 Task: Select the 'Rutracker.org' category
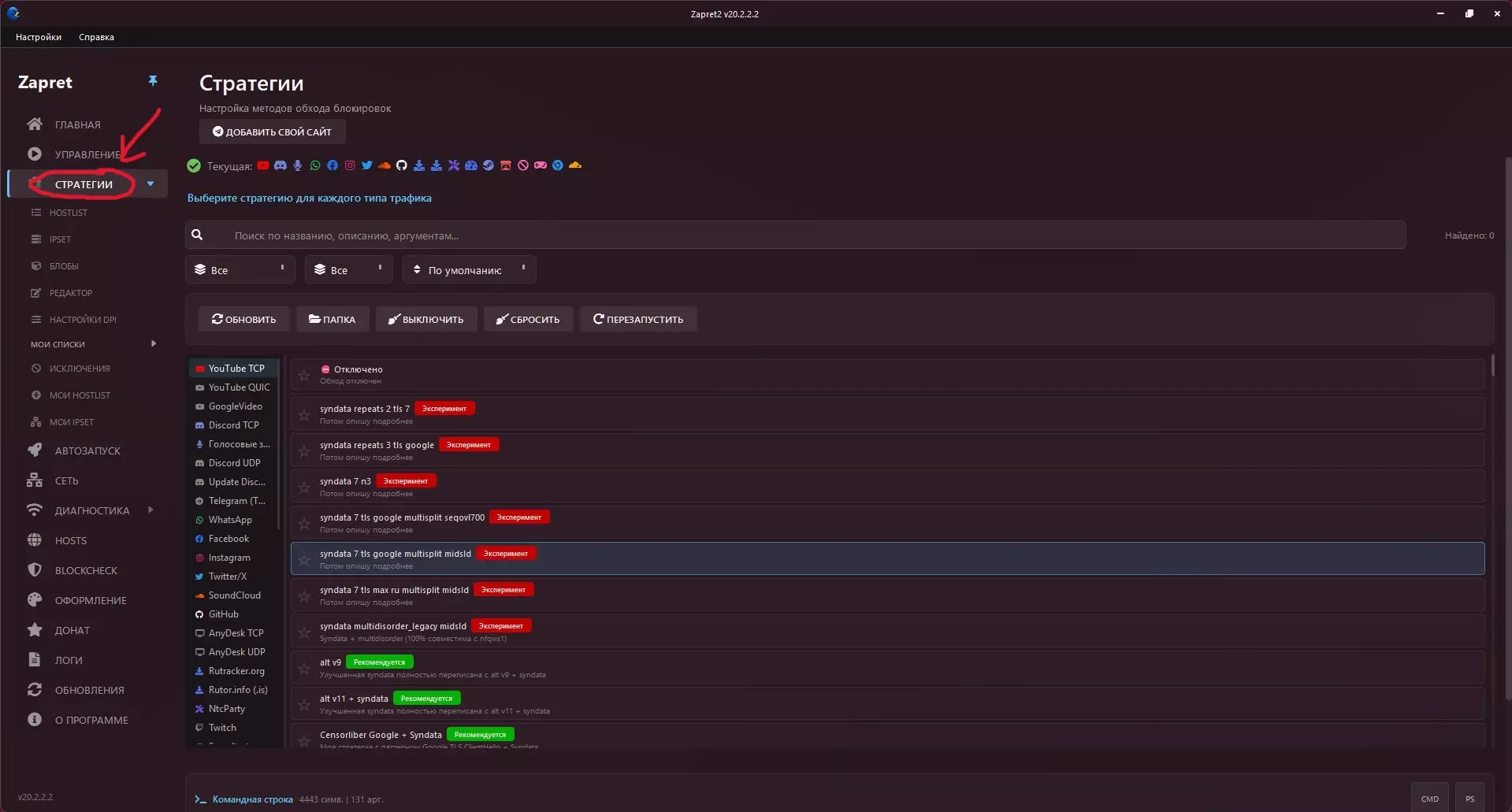[233, 671]
